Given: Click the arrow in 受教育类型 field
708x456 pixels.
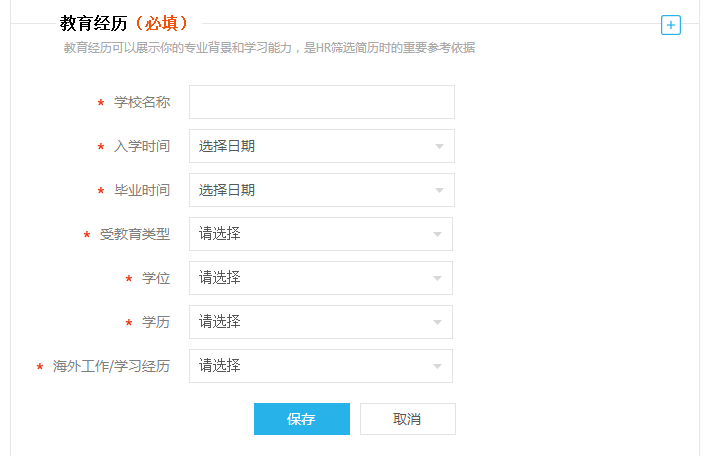Looking at the screenshot, I should click(x=437, y=234).
